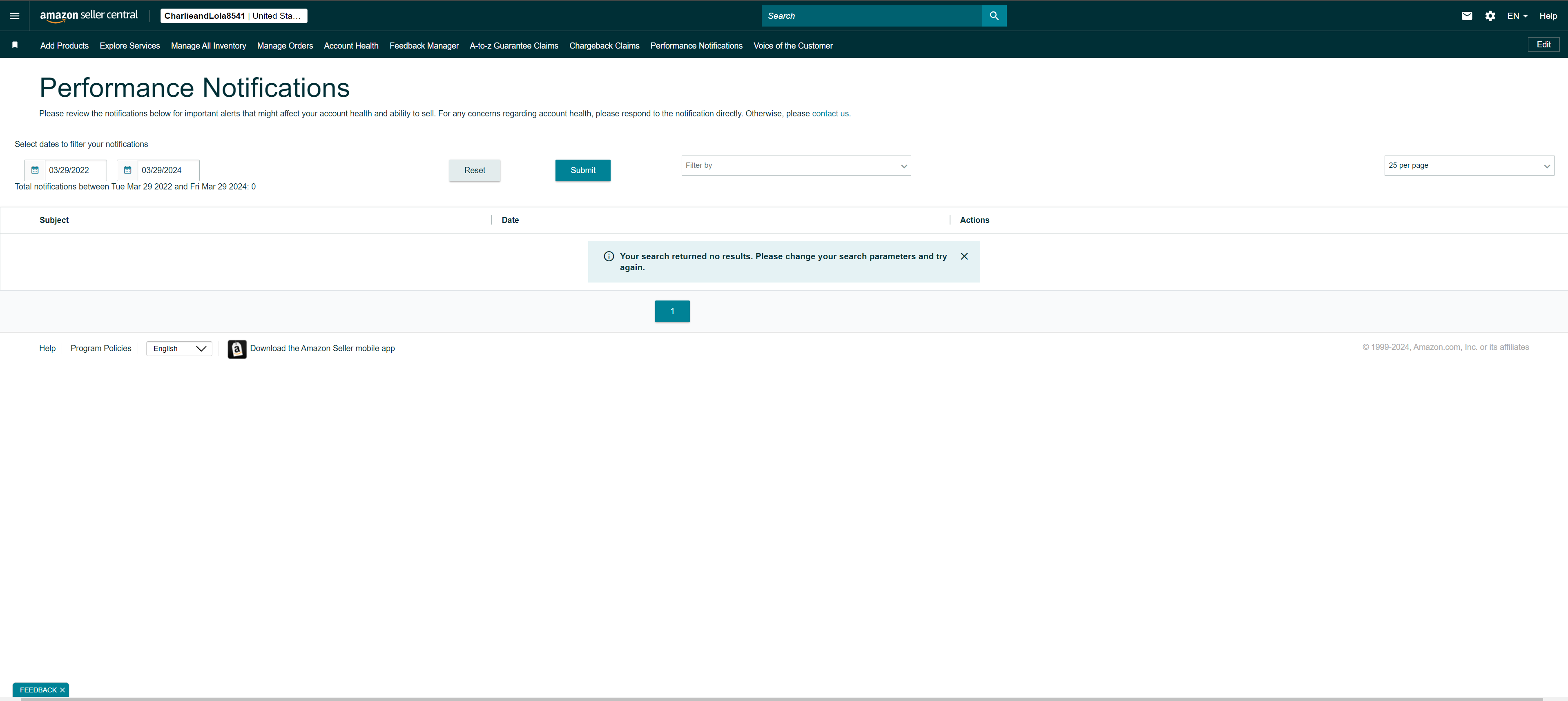Click the start date field 03/29/2022

(76, 170)
